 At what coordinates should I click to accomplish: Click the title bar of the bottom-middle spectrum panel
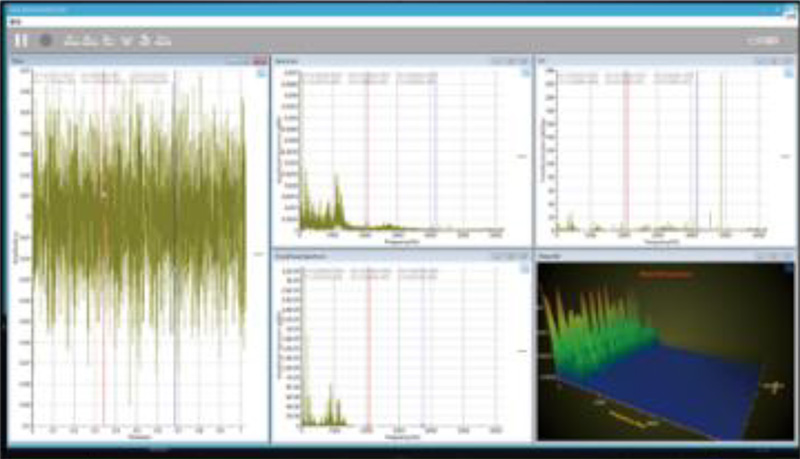tap(402, 256)
